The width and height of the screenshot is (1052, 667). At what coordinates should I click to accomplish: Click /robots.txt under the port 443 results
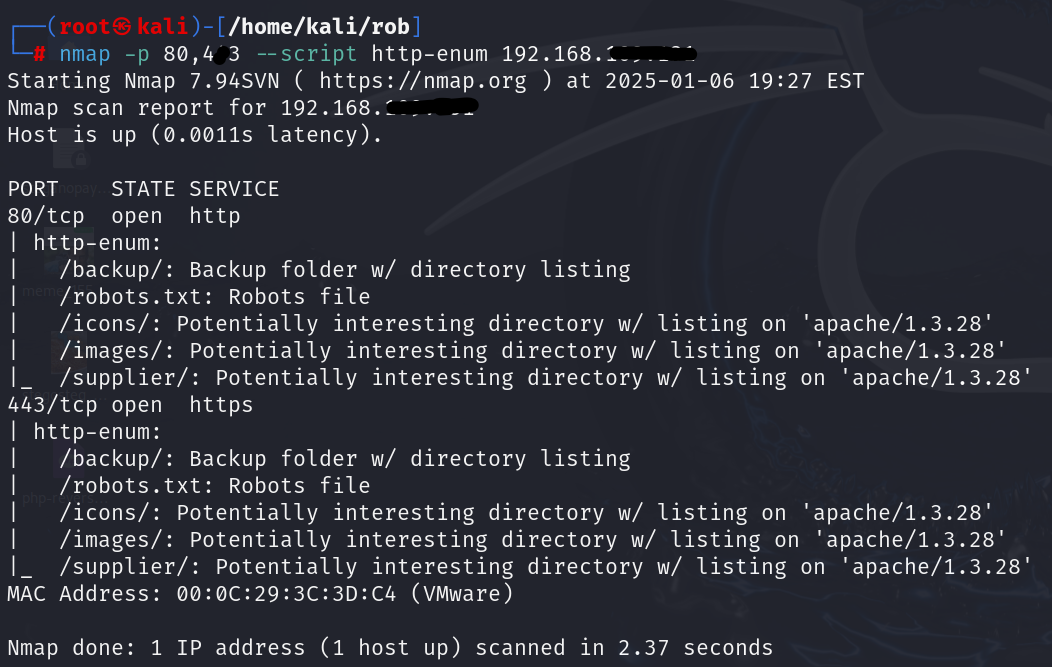pyautogui.click(x=131, y=486)
